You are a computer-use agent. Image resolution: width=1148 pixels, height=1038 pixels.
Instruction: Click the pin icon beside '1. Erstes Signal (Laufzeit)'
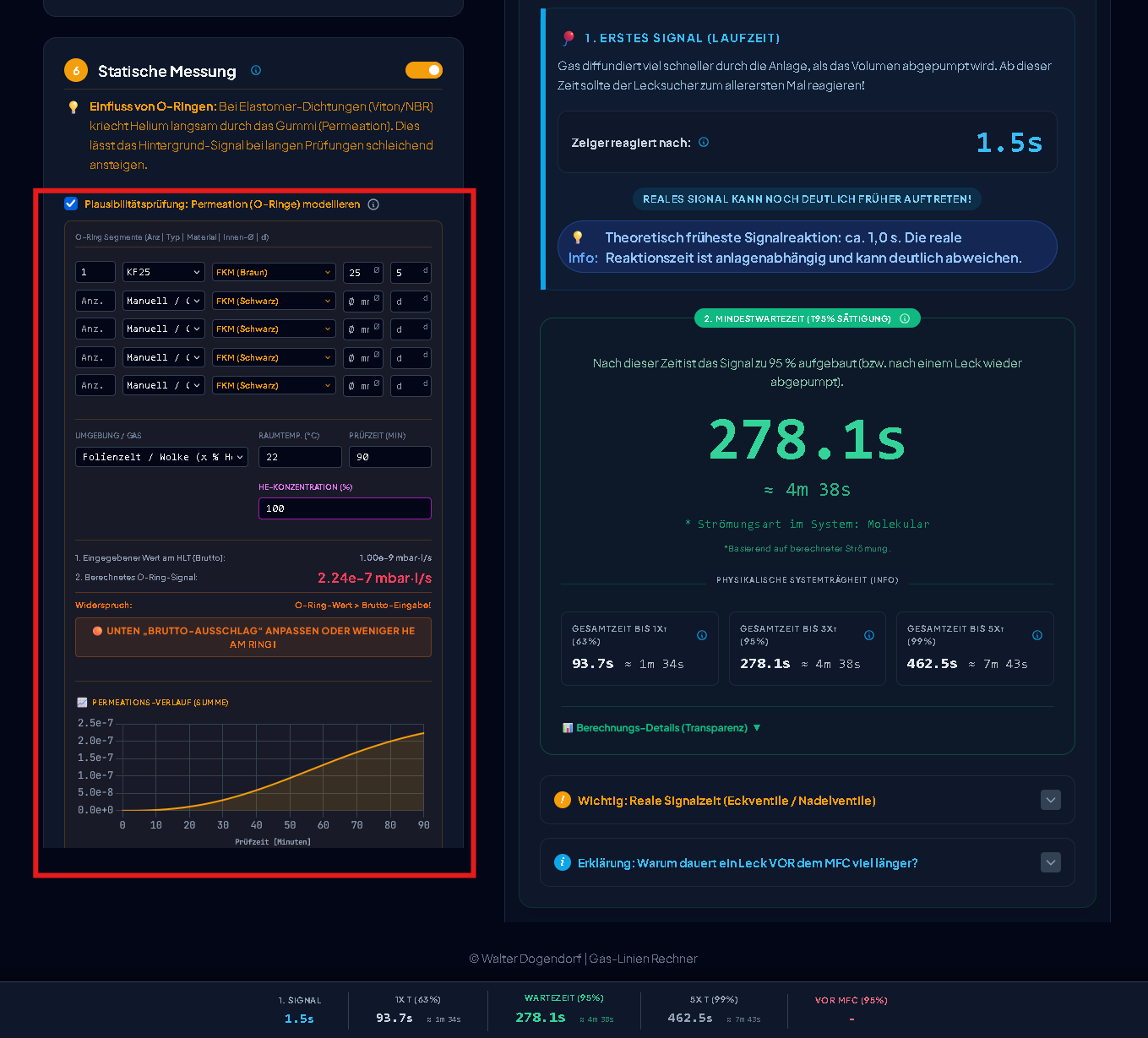click(x=569, y=38)
